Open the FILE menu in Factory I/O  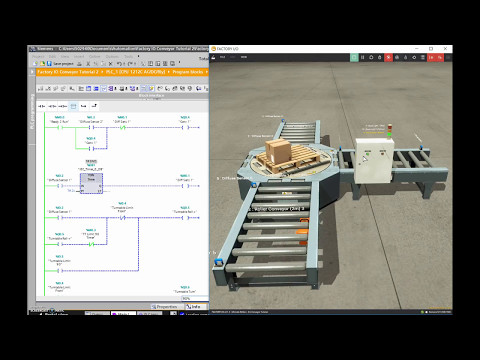222,57
